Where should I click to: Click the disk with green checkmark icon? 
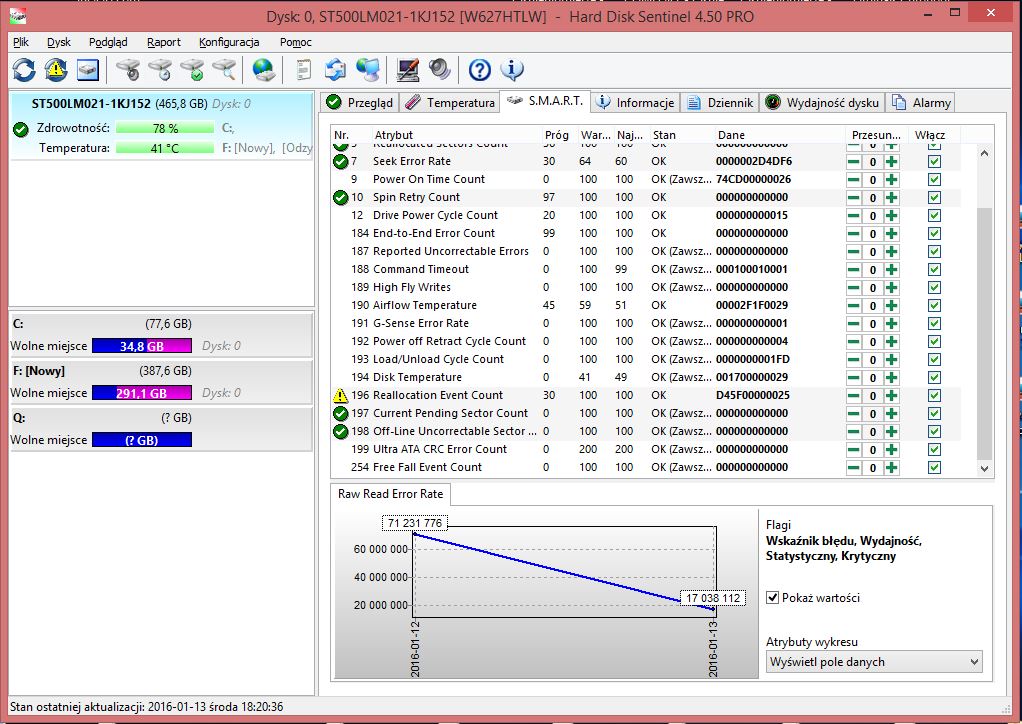point(192,70)
